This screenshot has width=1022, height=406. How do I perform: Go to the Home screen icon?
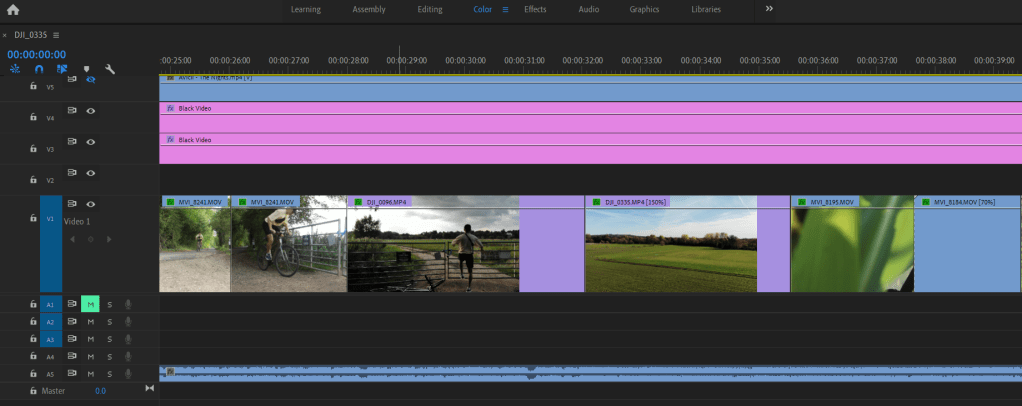point(12,10)
